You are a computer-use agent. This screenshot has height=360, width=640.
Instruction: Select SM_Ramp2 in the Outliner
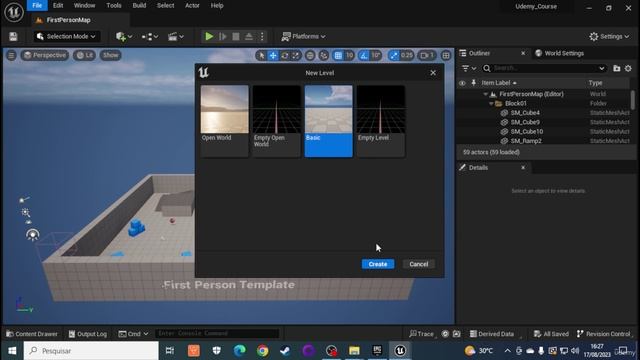526,141
